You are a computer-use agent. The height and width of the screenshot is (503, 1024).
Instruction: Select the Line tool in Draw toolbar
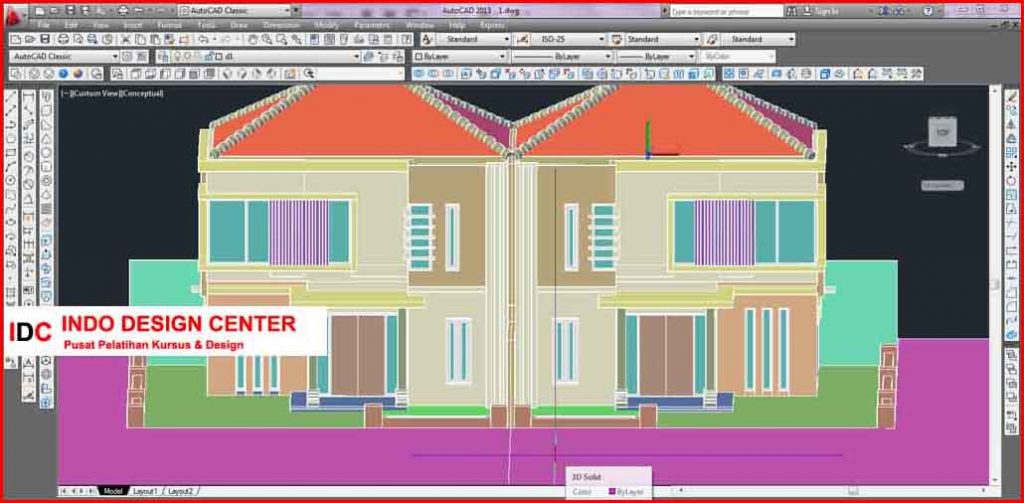(11, 97)
